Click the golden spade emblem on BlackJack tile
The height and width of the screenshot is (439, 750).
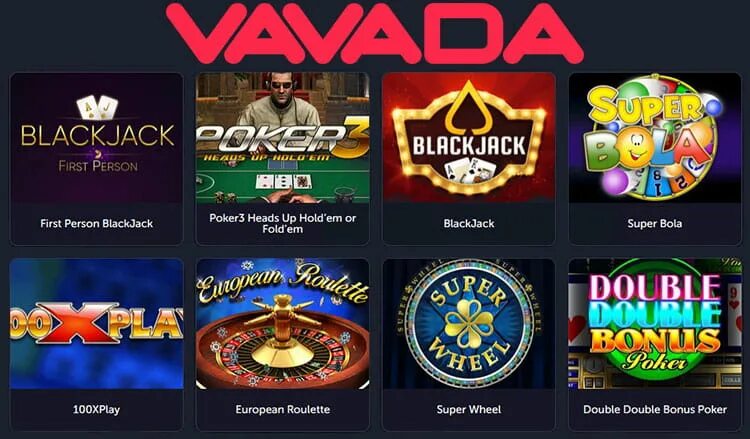pyautogui.click(x=469, y=108)
